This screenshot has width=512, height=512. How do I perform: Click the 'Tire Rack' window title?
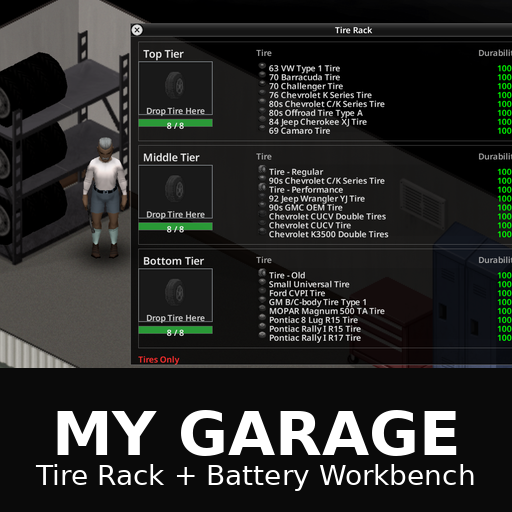pos(353,30)
